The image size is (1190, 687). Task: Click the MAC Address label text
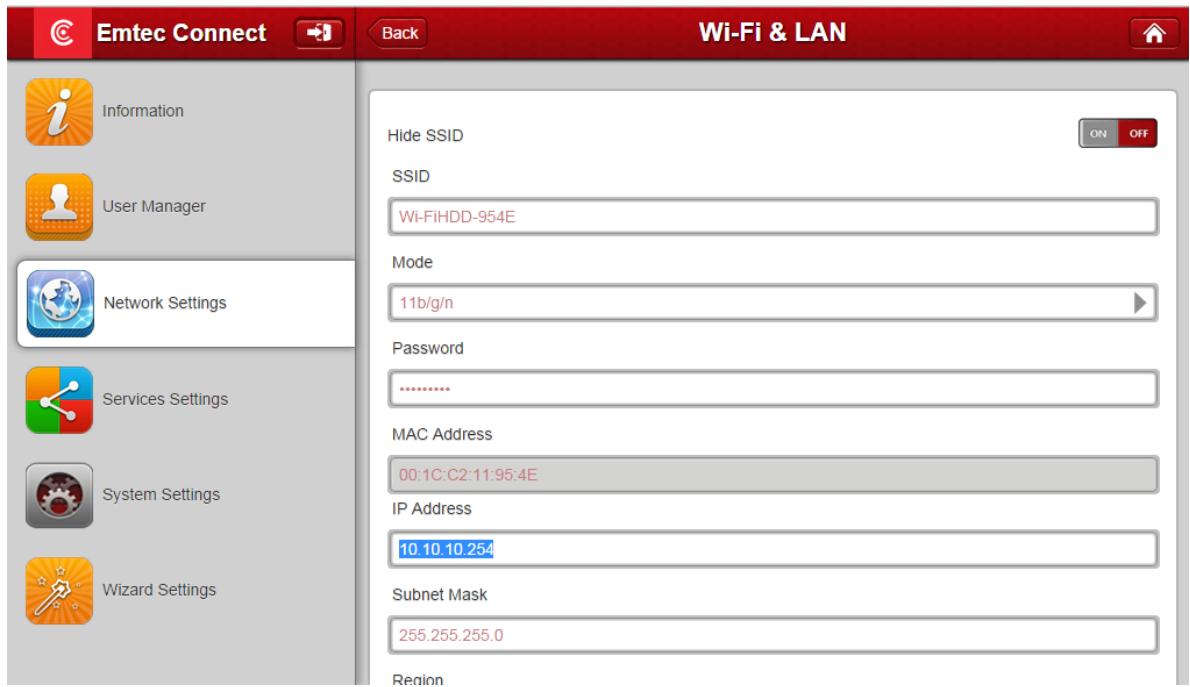(x=442, y=434)
